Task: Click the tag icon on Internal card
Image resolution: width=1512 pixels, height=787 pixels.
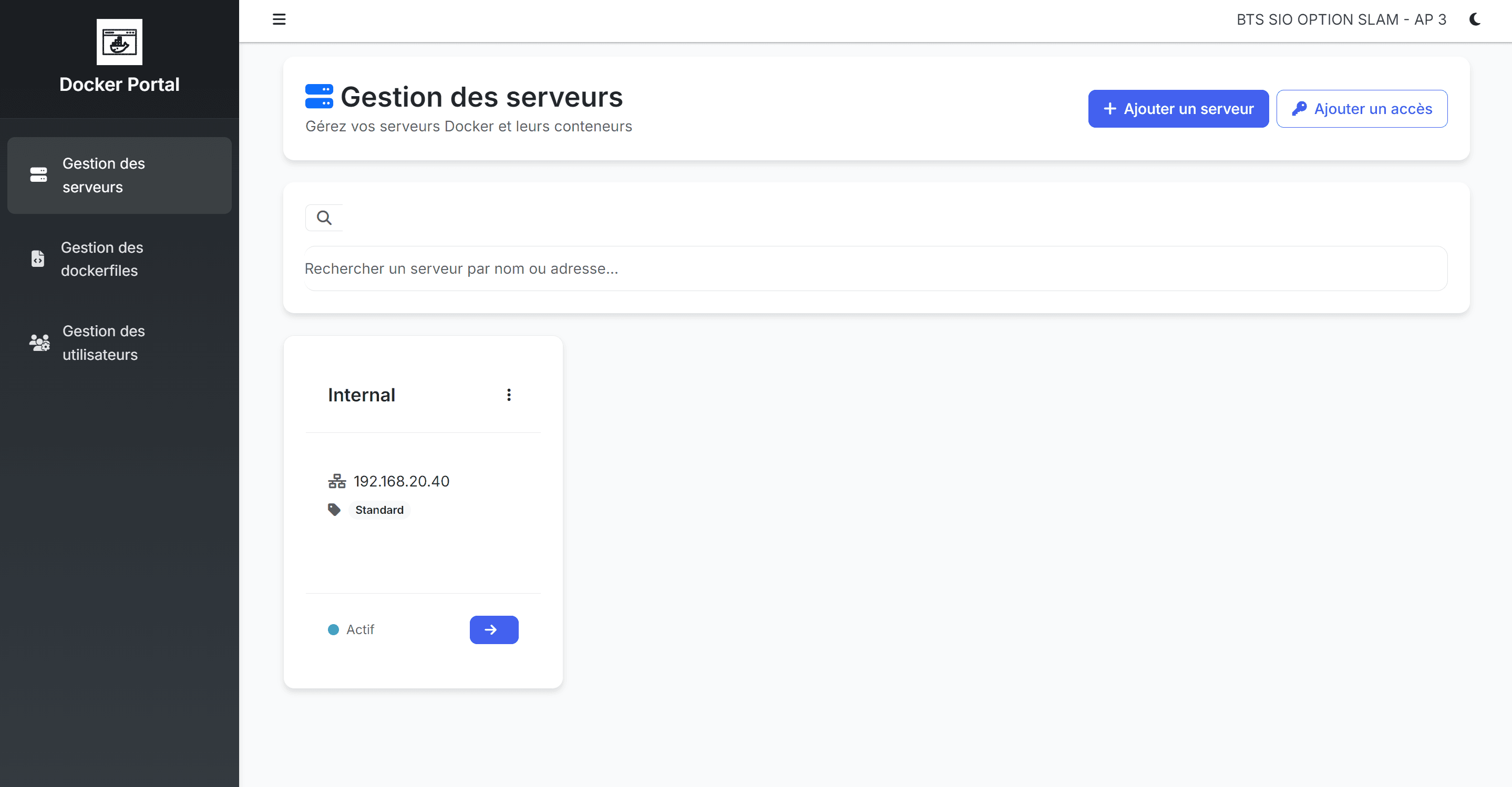Action: pos(334,510)
